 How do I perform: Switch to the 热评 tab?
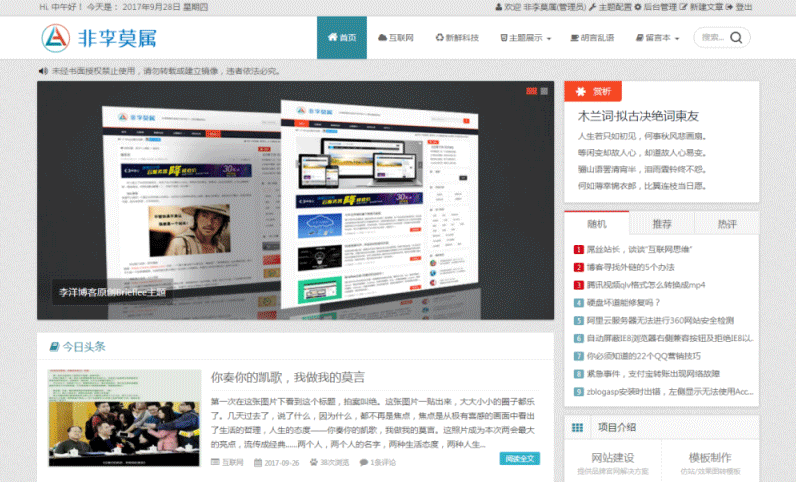coord(726,224)
